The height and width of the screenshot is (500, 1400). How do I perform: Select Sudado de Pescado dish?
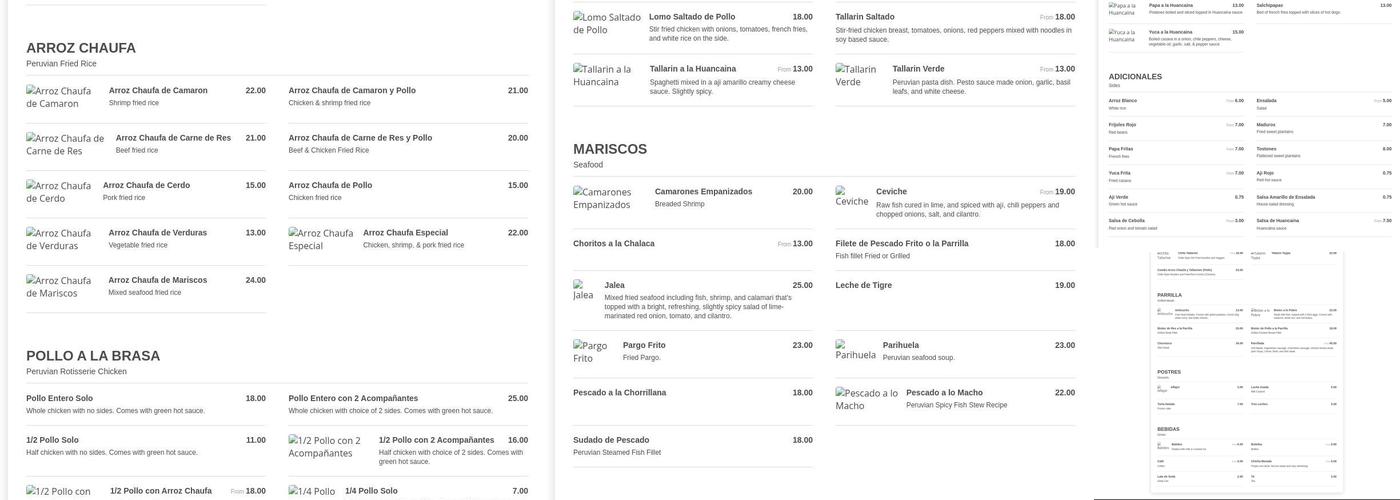[611, 440]
